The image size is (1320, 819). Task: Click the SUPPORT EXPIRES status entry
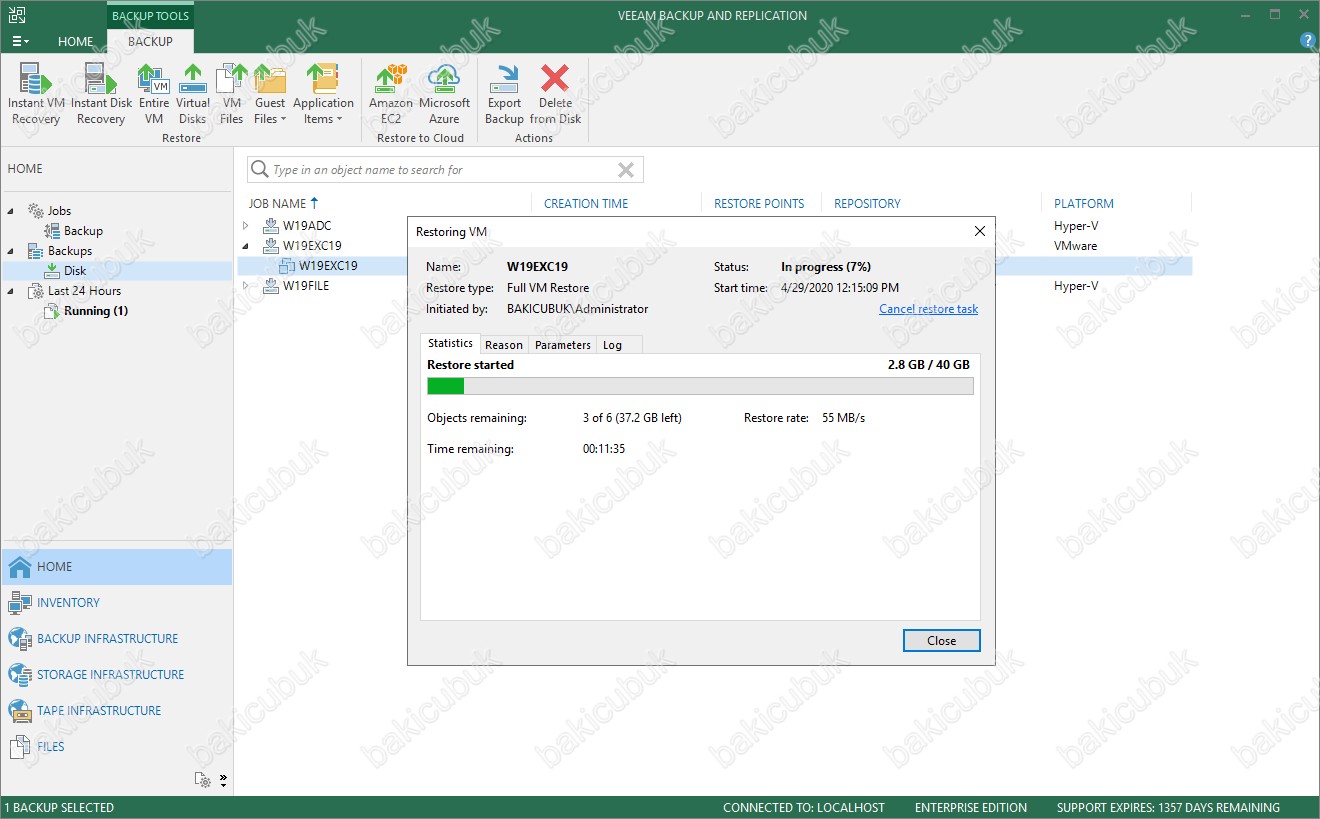pyautogui.click(x=1168, y=808)
